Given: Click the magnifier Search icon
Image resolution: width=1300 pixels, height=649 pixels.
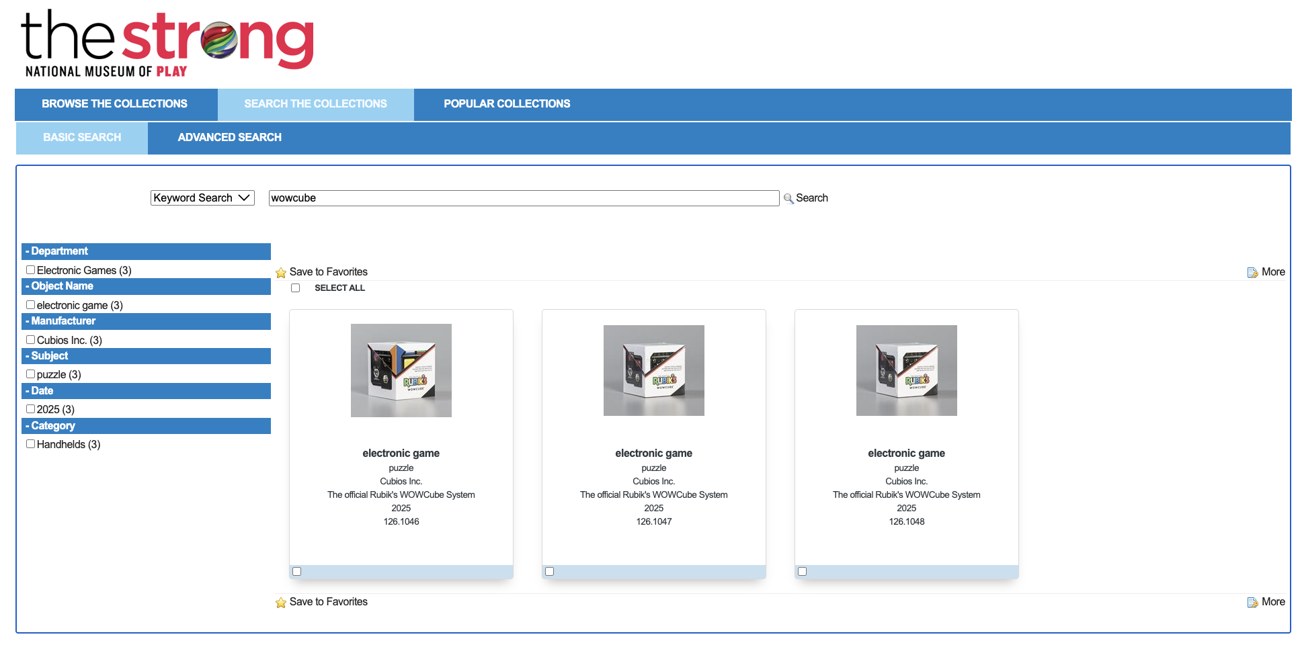Looking at the screenshot, I should 788,198.
